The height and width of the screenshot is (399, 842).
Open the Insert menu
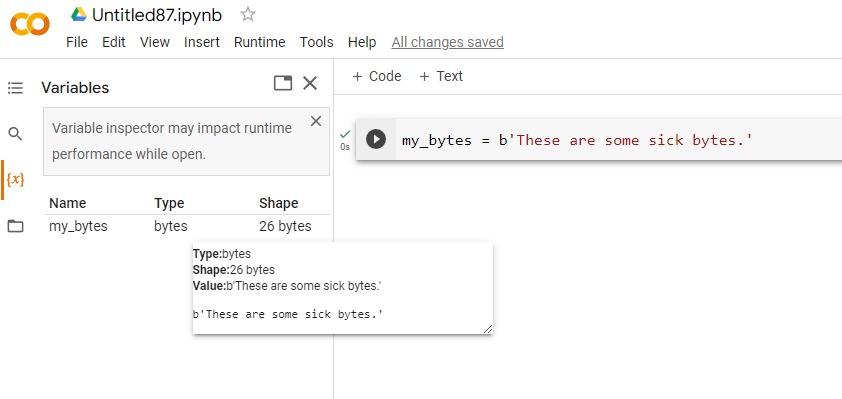[202, 42]
